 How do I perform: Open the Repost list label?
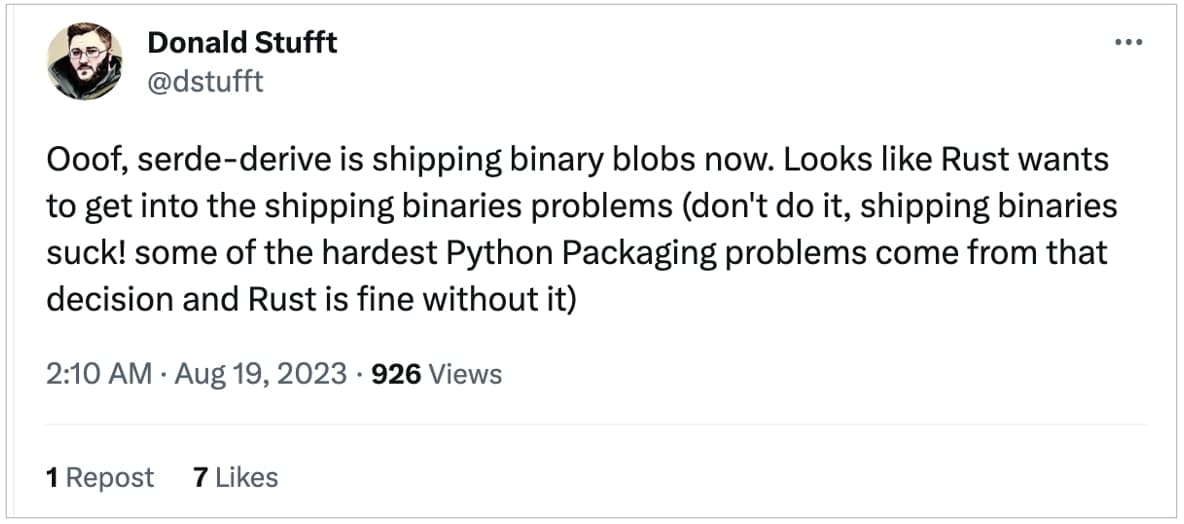110,478
